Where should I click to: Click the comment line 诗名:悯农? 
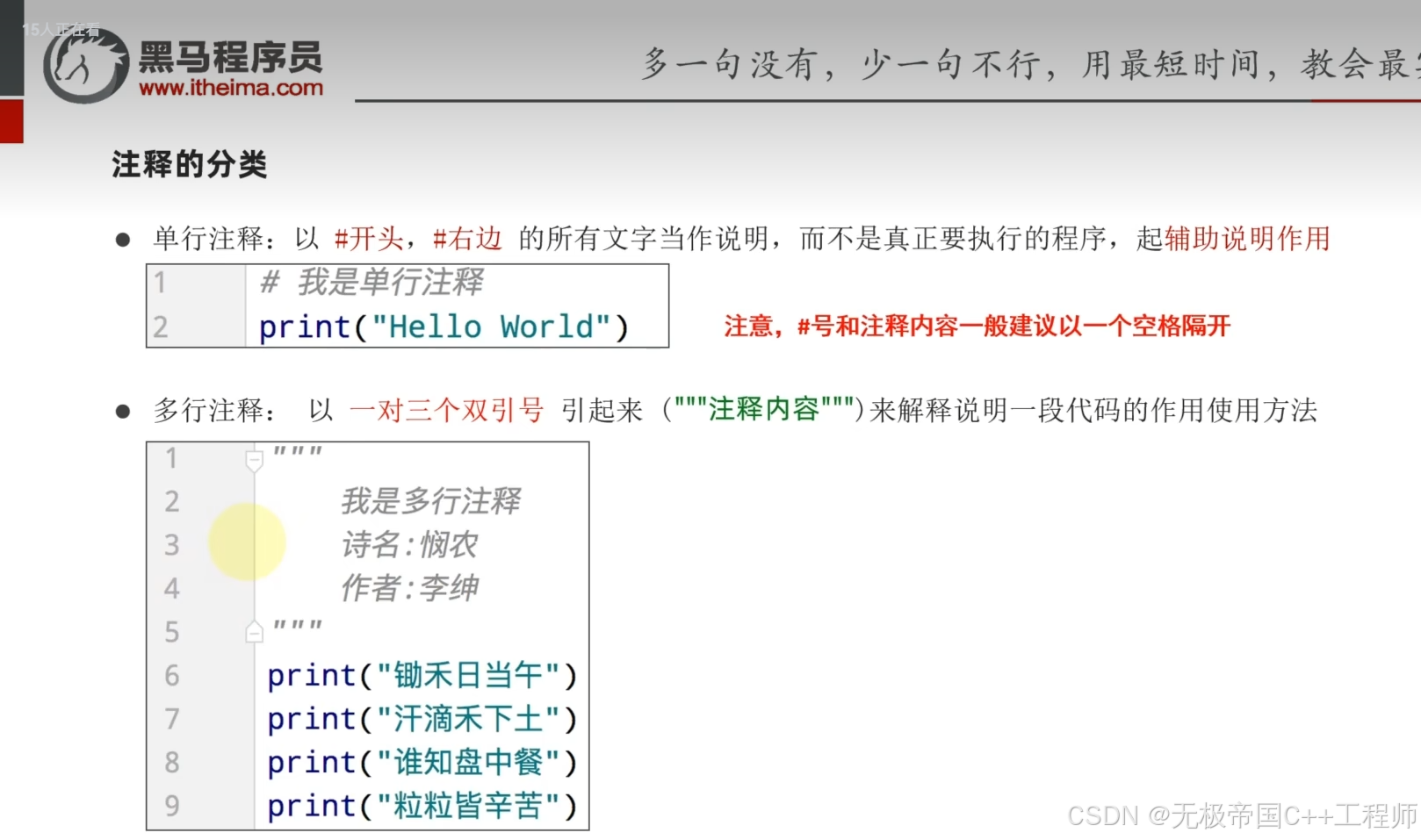(x=409, y=545)
